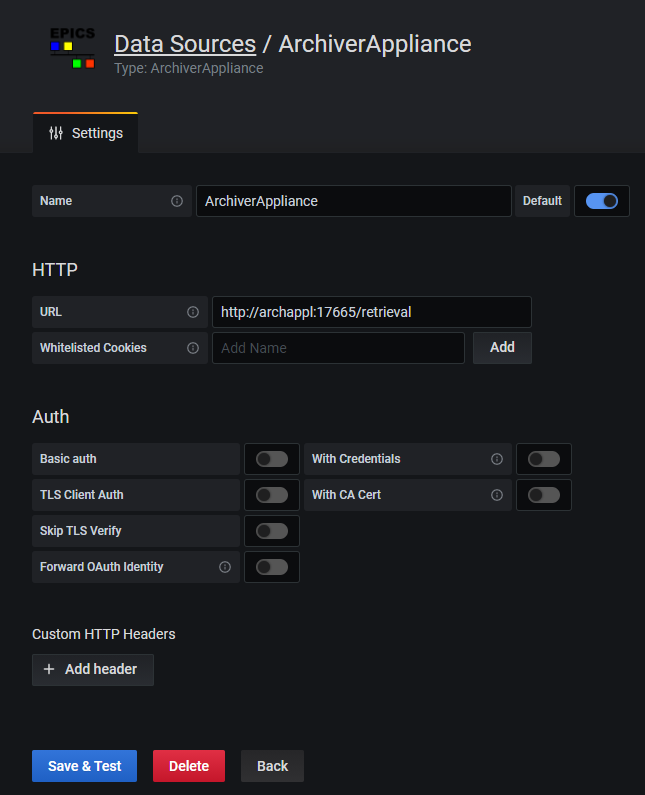Open the Data Sources breadcrumb link

tap(185, 44)
